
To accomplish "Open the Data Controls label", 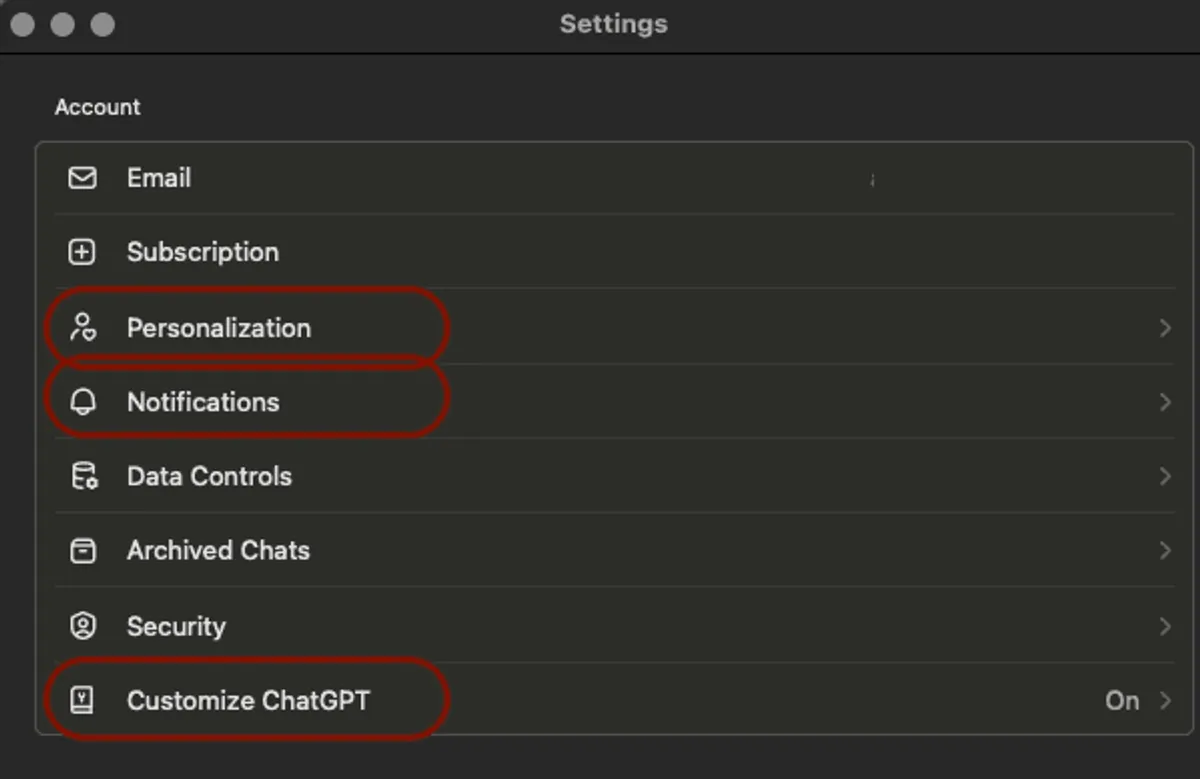I will click(x=209, y=476).
